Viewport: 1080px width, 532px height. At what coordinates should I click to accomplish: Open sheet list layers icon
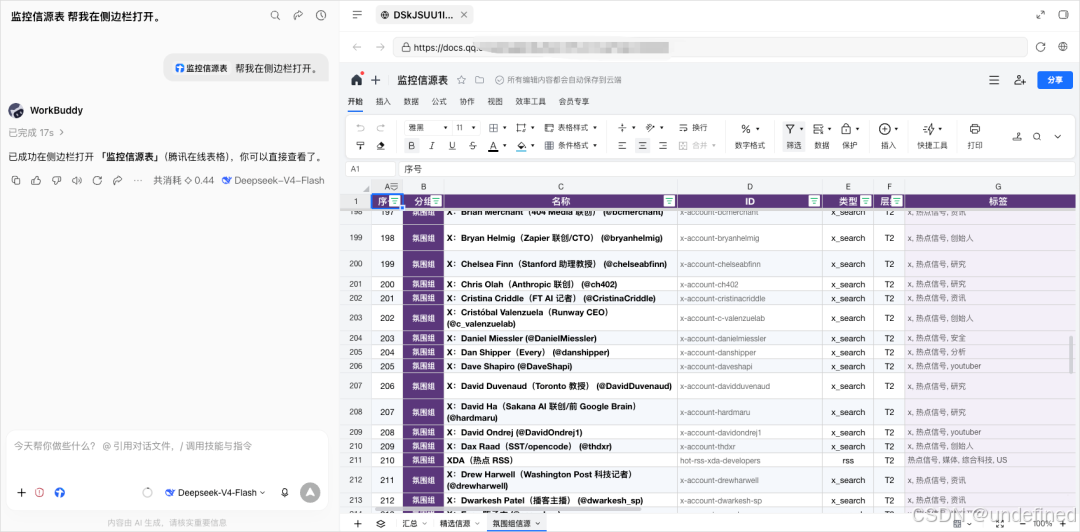click(380, 524)
